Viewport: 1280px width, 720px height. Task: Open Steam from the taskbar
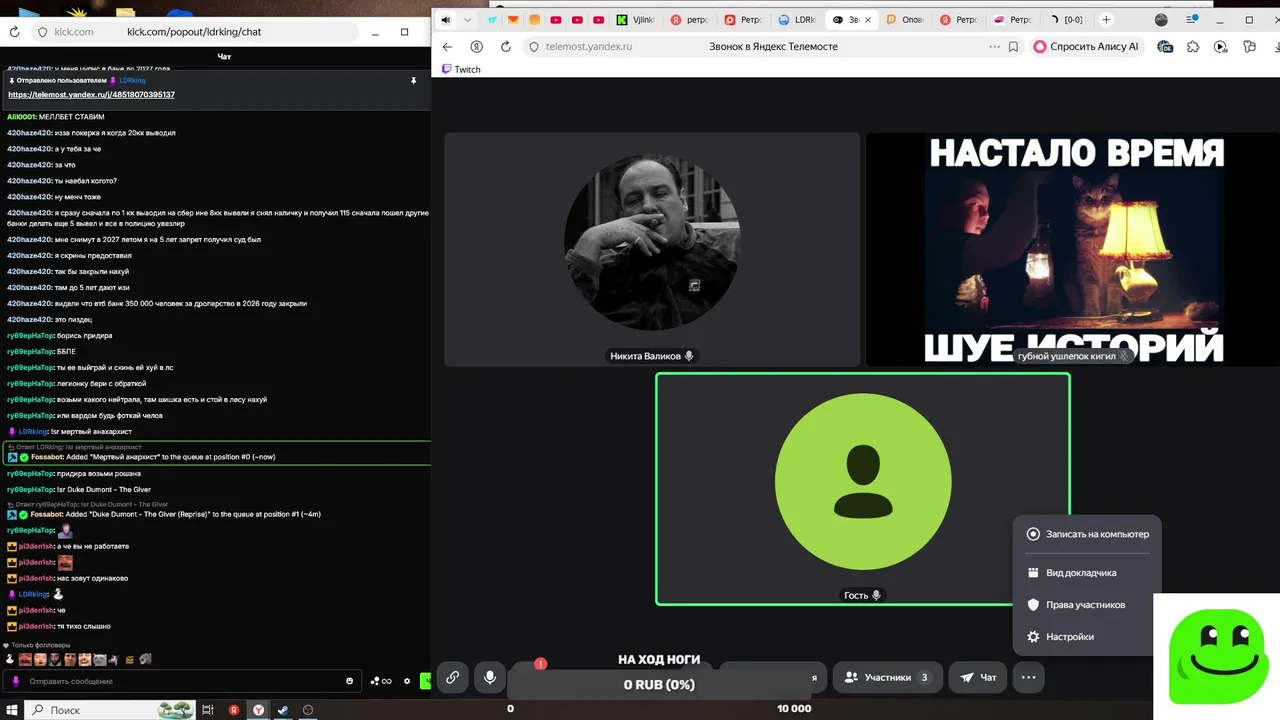(283, 710)
